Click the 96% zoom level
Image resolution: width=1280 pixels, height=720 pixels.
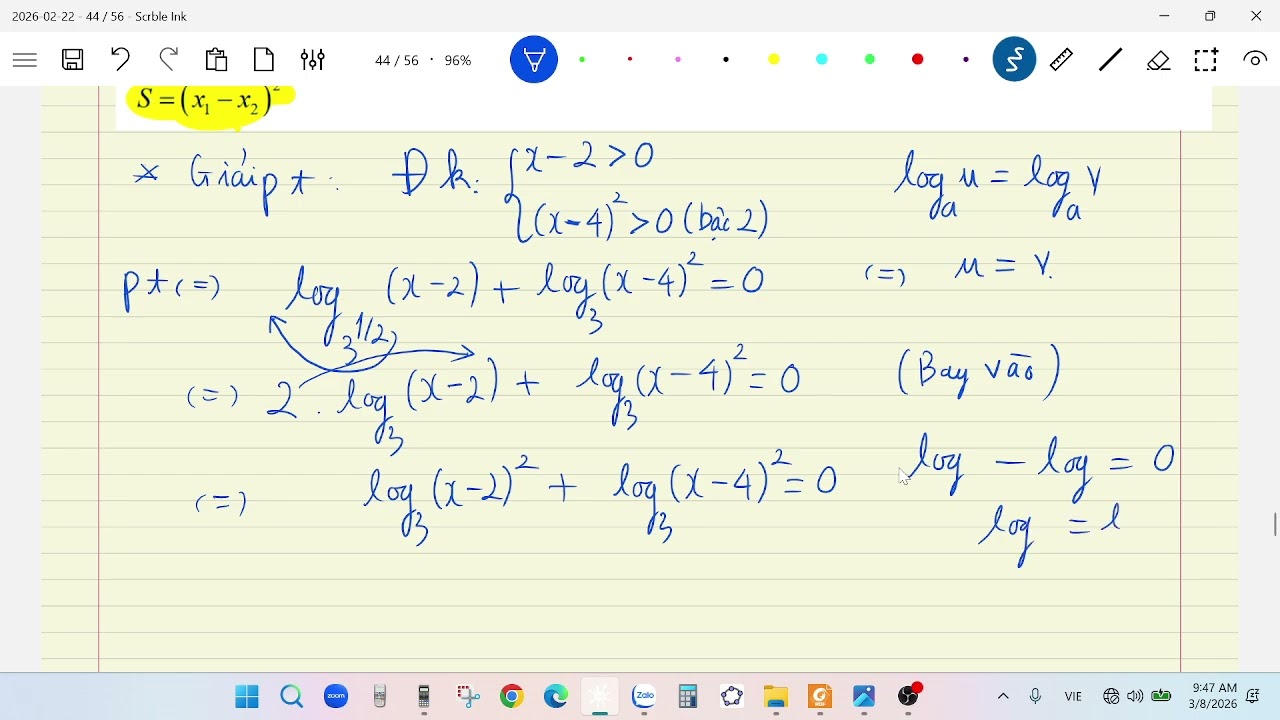pos(458,61)
